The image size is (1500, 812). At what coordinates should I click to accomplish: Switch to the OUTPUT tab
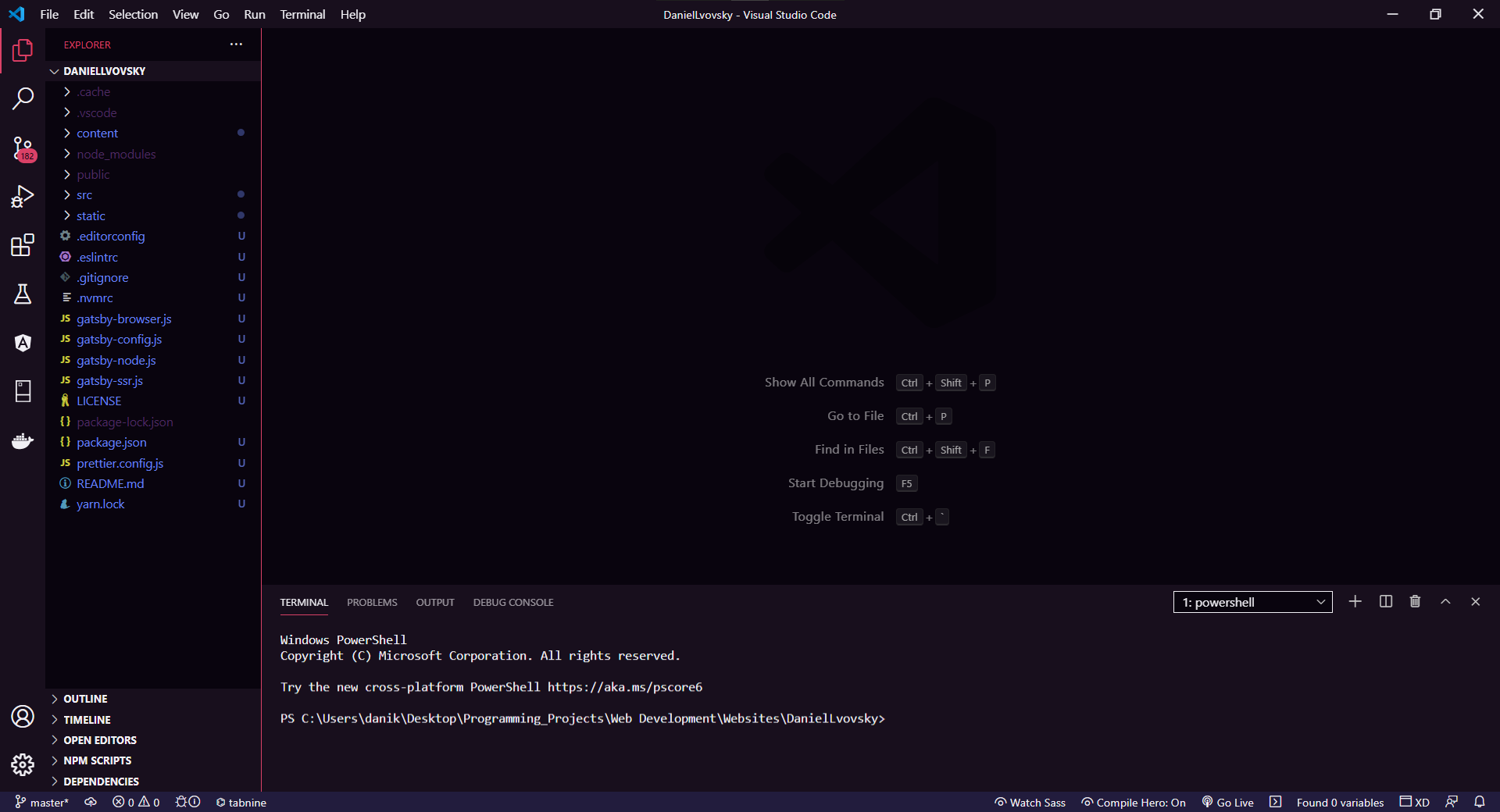[435, 602]
